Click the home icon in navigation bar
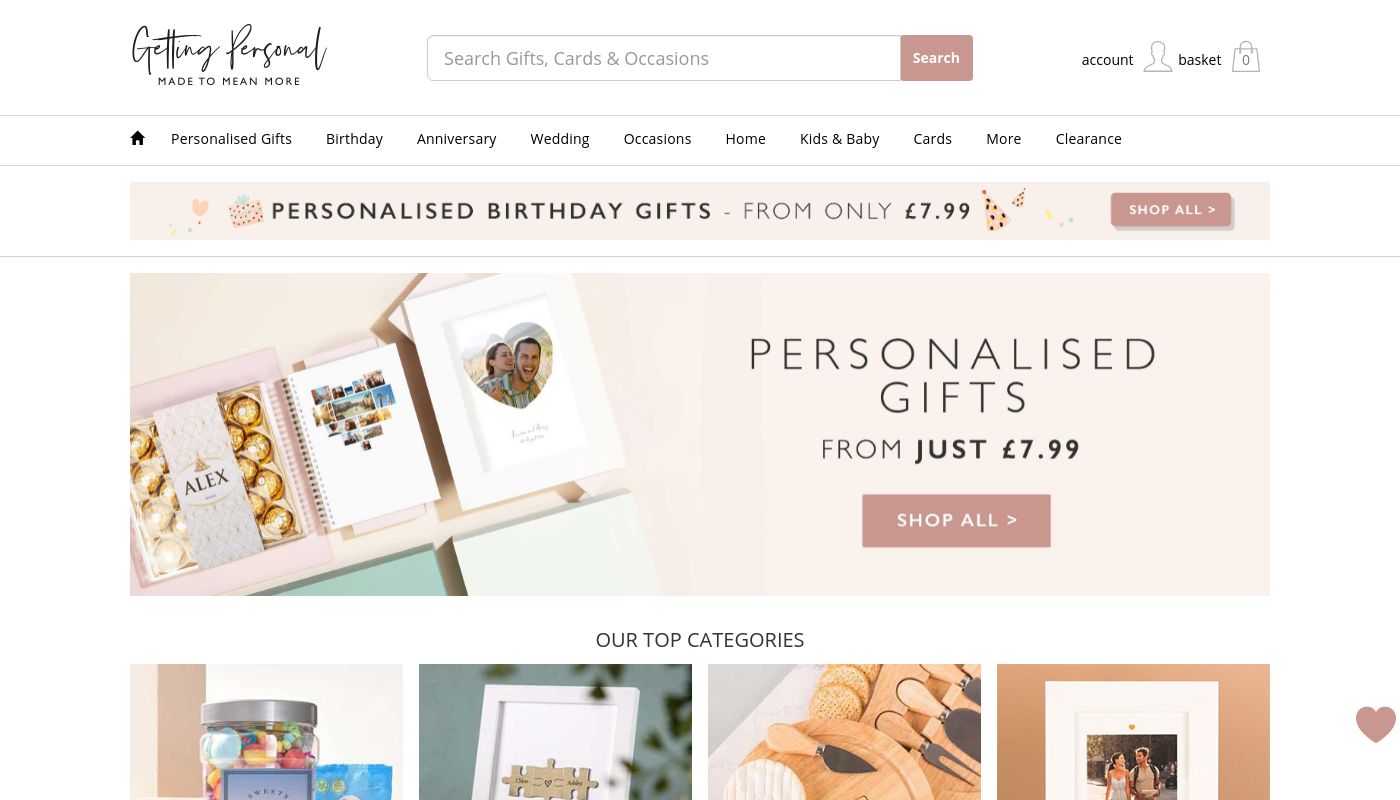Image resolution: width=1400 pixels, height=800 pixels. (x=138, y=138)
